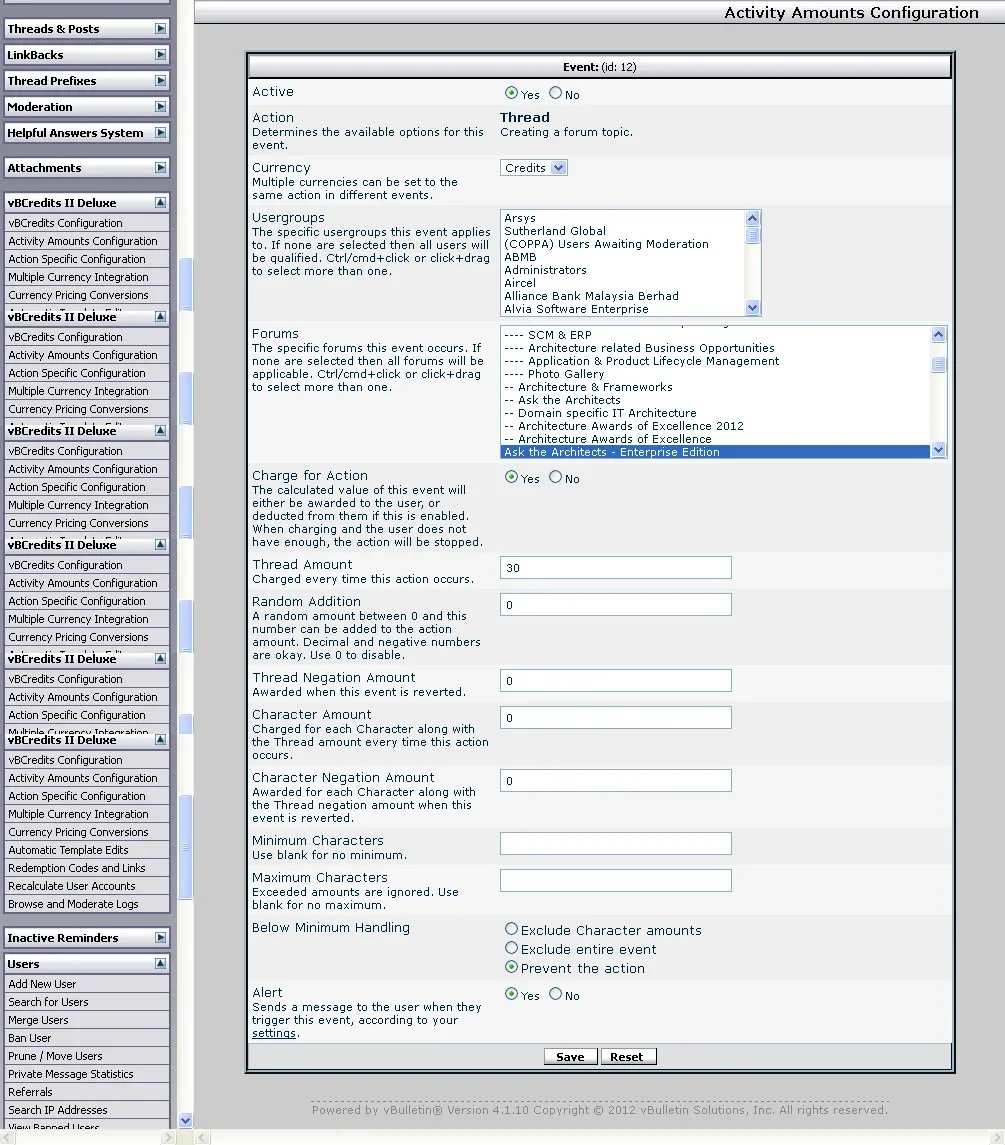Open Add New User link

click(42, 984)
